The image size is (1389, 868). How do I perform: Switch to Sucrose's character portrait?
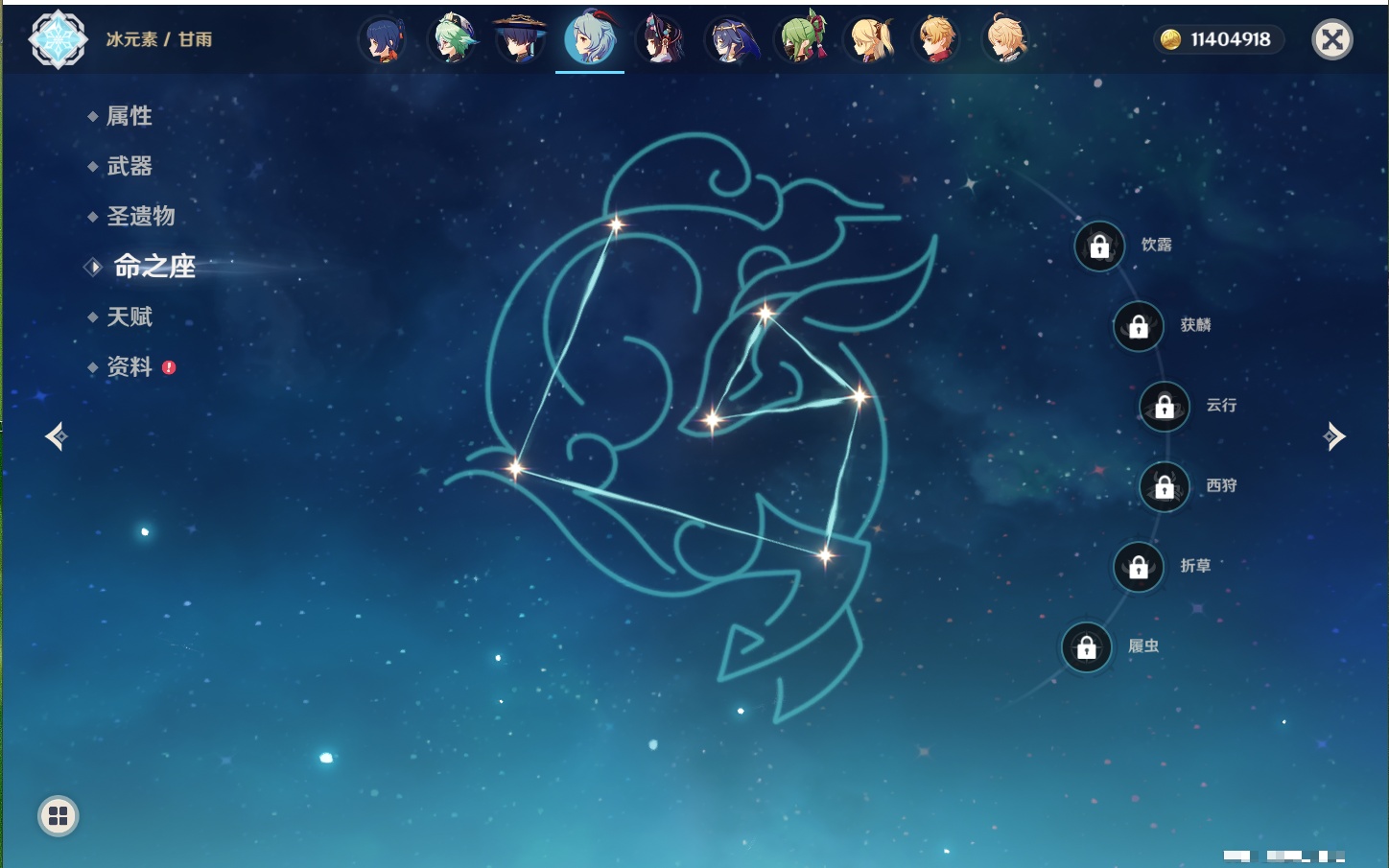452,40
